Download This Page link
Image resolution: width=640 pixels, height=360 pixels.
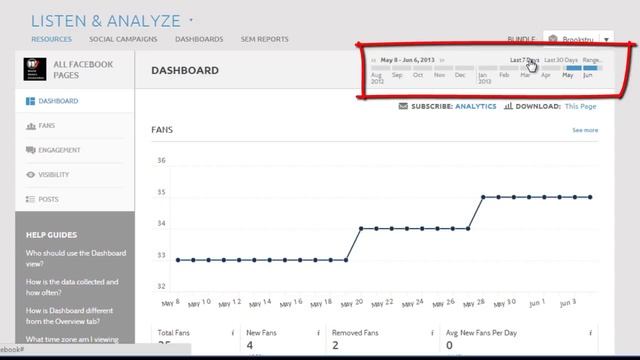(x=580, y=107)
